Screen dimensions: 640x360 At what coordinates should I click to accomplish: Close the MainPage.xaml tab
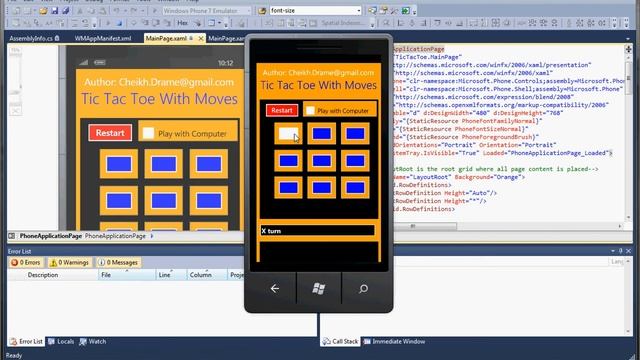tap(200, 38)
